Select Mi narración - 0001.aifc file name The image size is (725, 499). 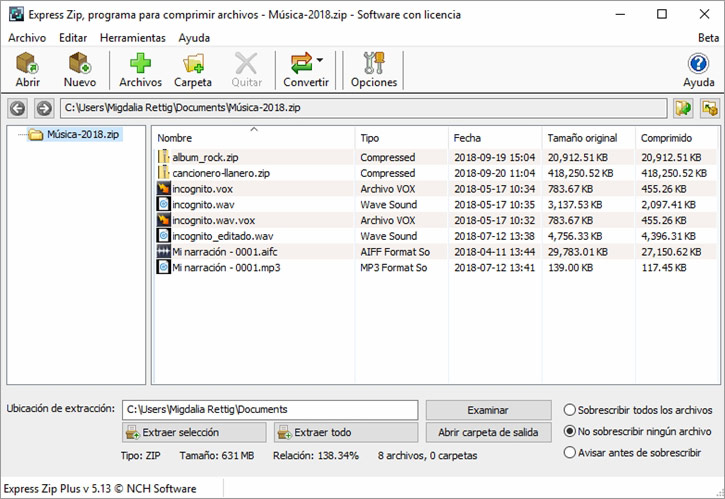[225, 252]
